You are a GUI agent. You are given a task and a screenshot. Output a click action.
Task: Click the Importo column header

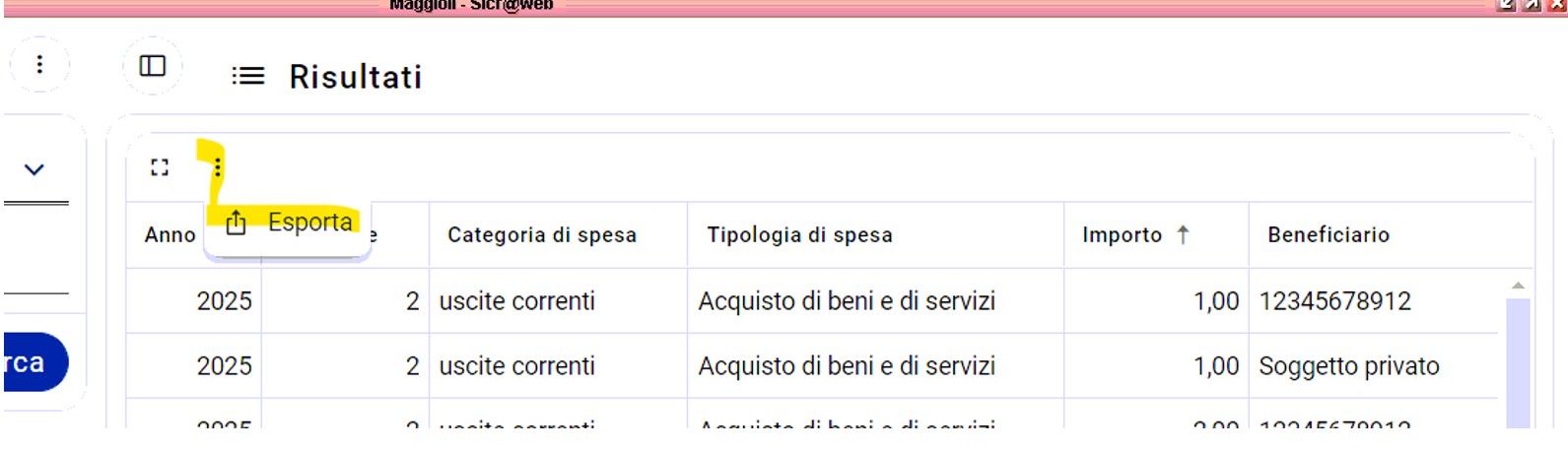pos(1122,235)
